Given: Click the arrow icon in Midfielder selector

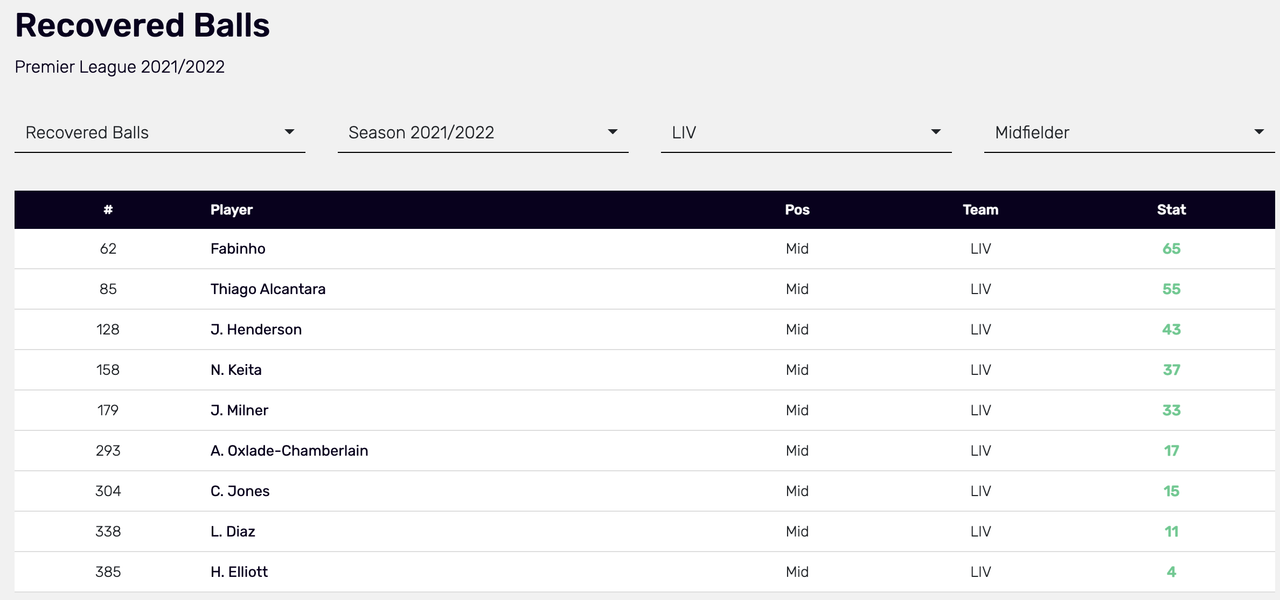Looking at the screenshot, I should point(1259,132).
